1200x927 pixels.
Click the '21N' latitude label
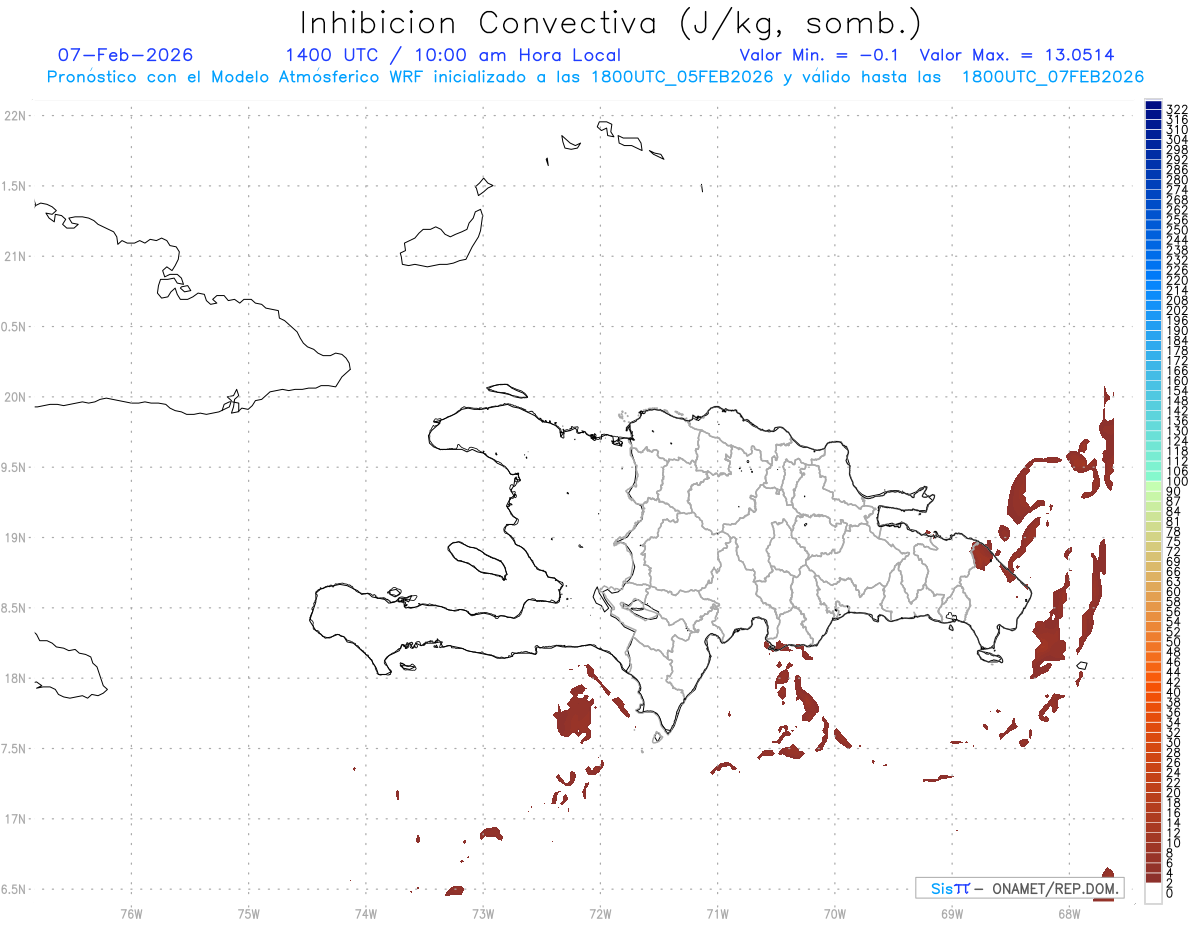[x=14, y=257]
